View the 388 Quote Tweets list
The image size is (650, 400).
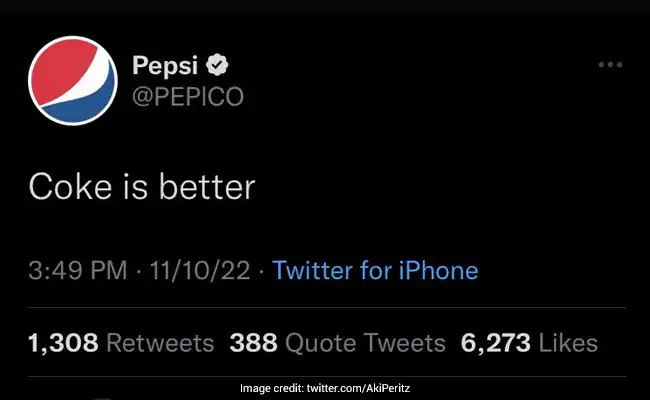337,343
